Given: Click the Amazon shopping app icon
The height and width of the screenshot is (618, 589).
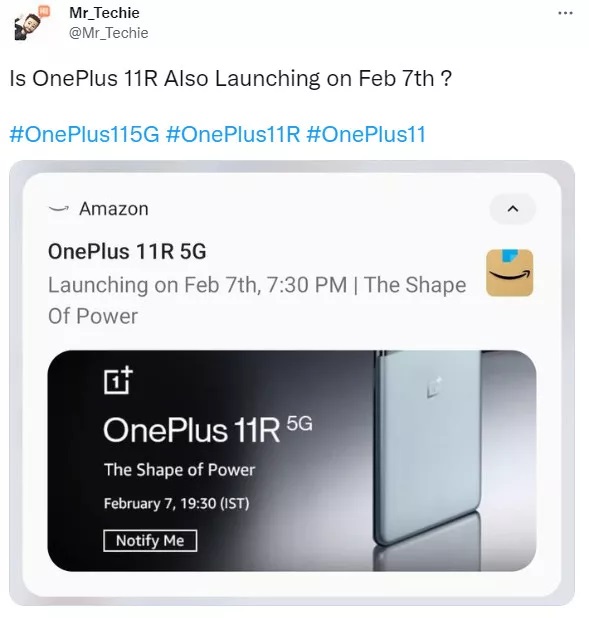Looking at the screenshot, I should 509,272.
